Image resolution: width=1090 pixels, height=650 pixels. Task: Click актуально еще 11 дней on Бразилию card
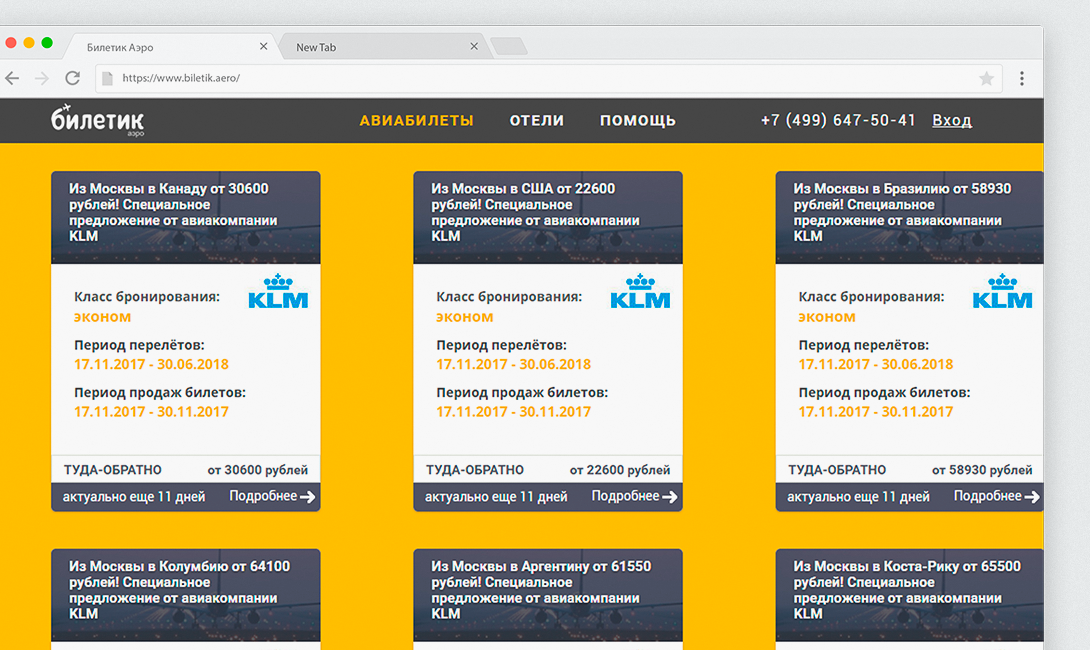[858, 497]
